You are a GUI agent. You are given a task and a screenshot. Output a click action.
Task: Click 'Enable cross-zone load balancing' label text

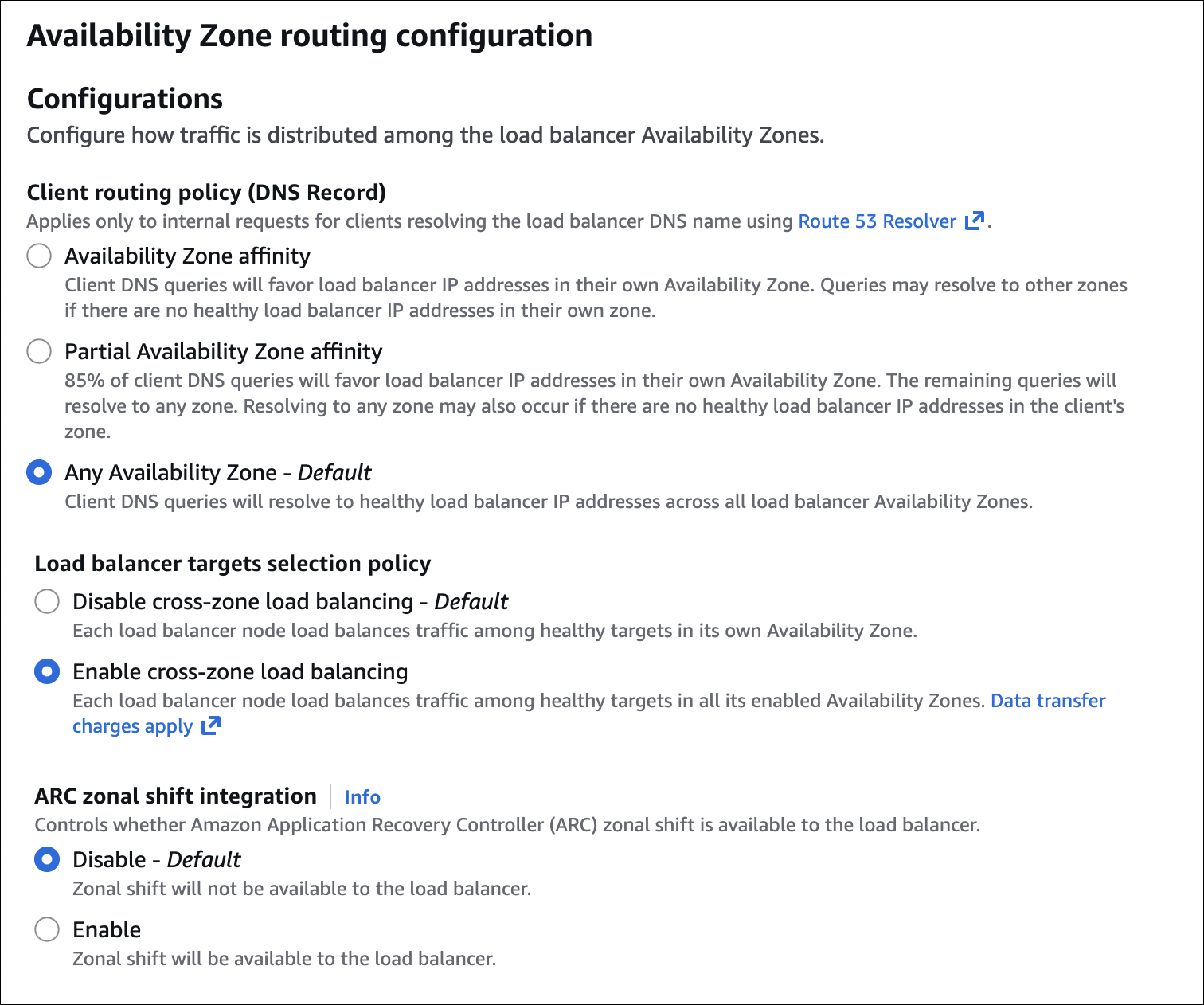click(x=240, y=672)
